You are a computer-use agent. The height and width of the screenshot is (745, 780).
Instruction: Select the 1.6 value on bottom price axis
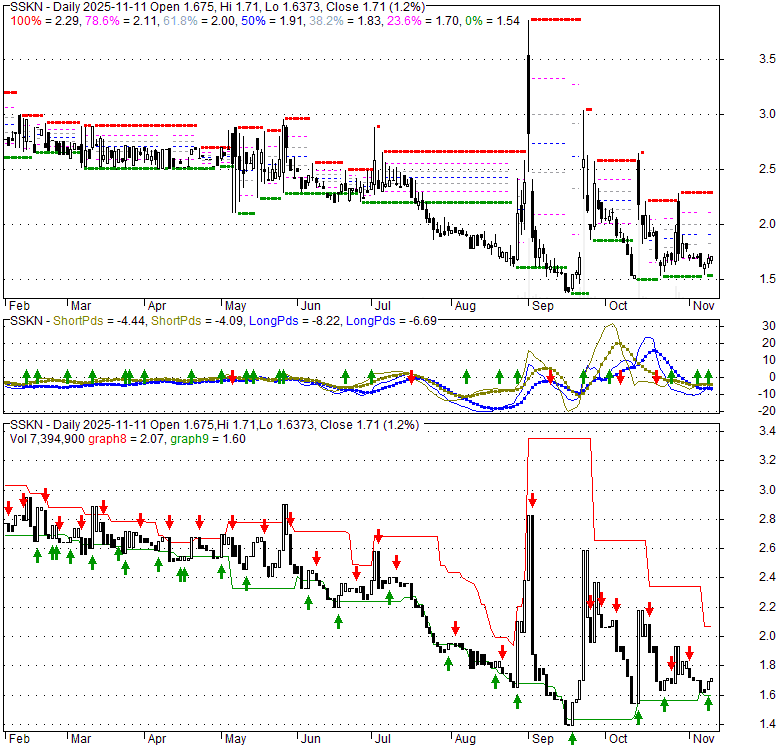point(767,695)
